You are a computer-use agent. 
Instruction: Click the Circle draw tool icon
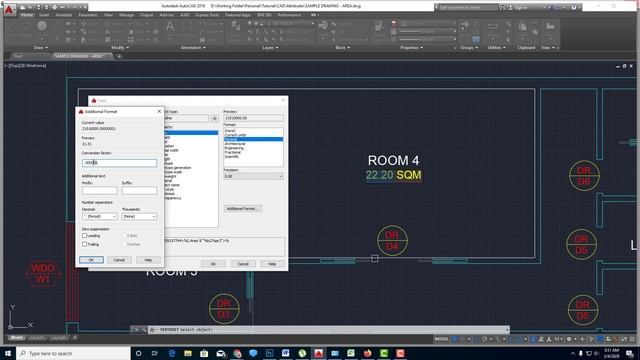pos(42,26)
